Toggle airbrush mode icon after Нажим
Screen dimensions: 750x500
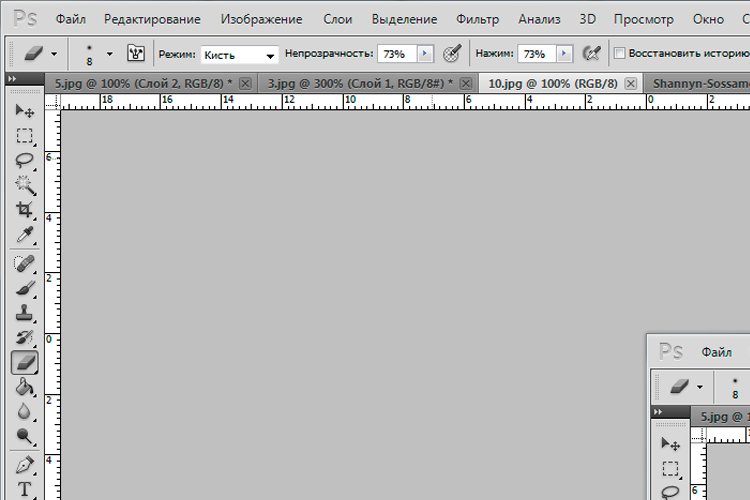592,53
